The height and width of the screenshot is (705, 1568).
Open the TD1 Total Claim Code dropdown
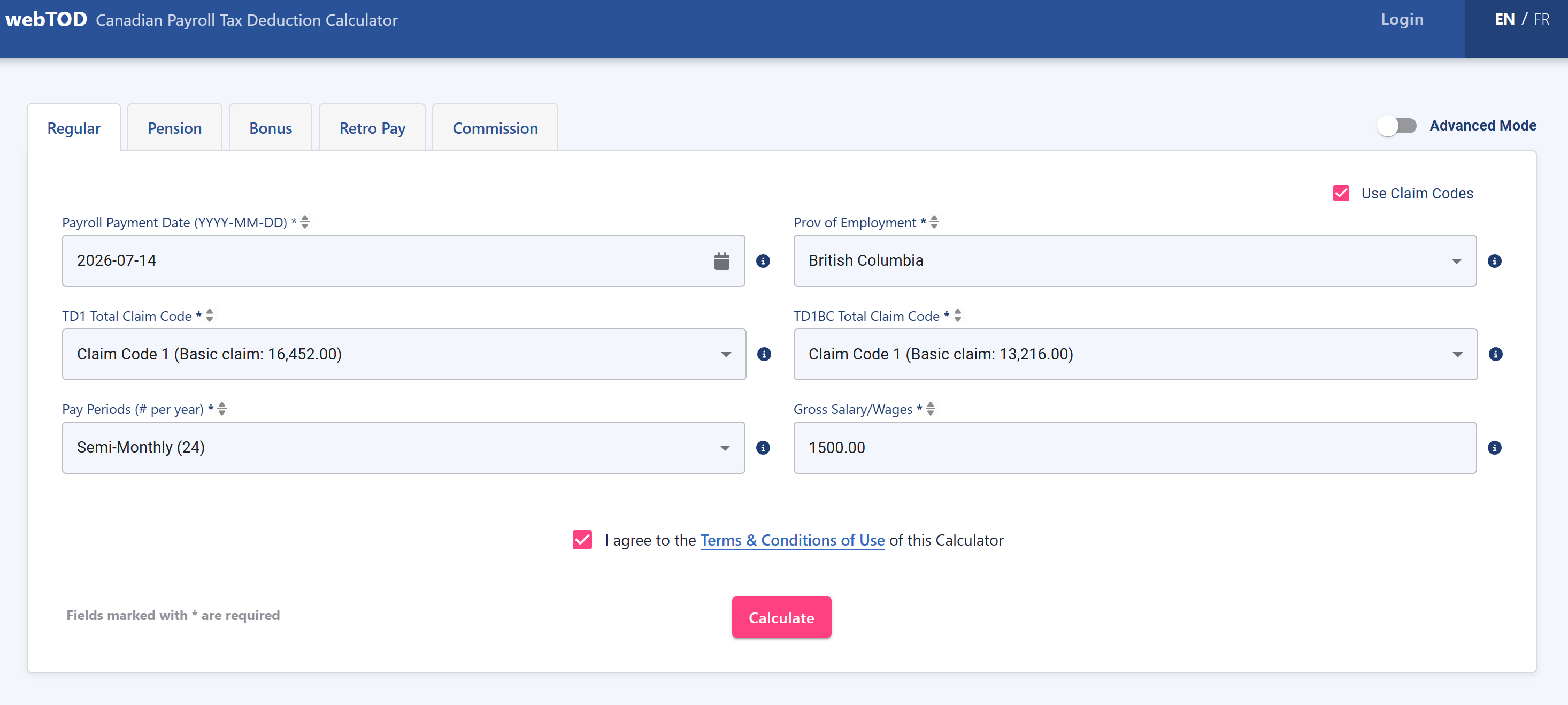(x=404, y=354)
